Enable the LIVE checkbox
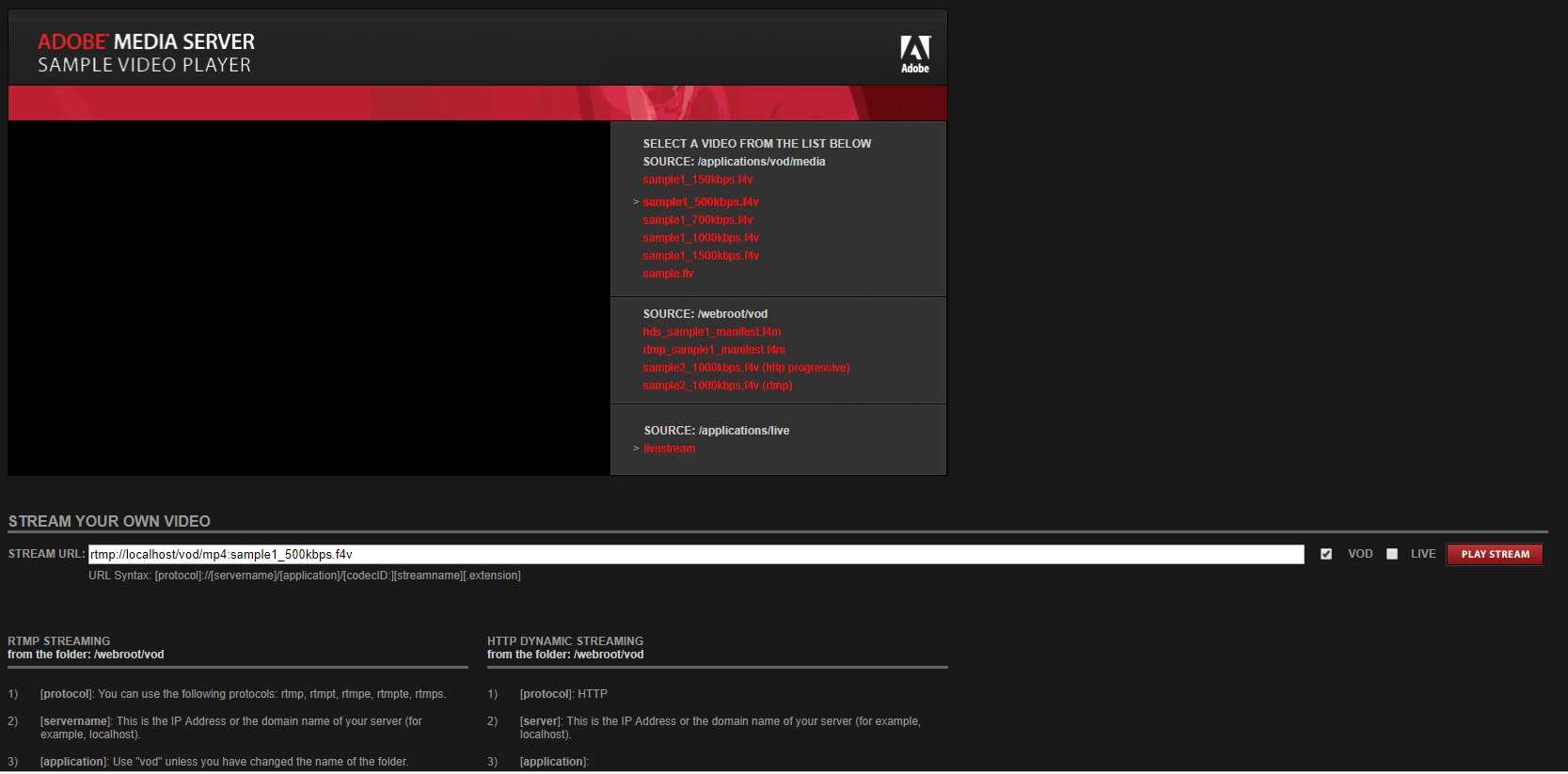 tap(1392, 554)
